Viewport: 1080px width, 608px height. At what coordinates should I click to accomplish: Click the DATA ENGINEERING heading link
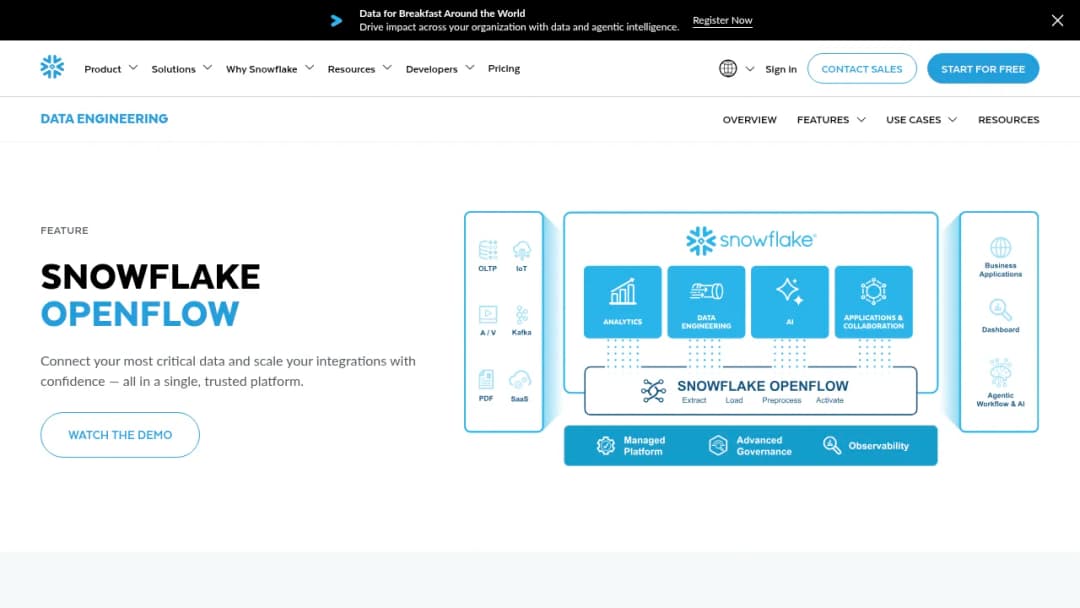click(104, 118)
